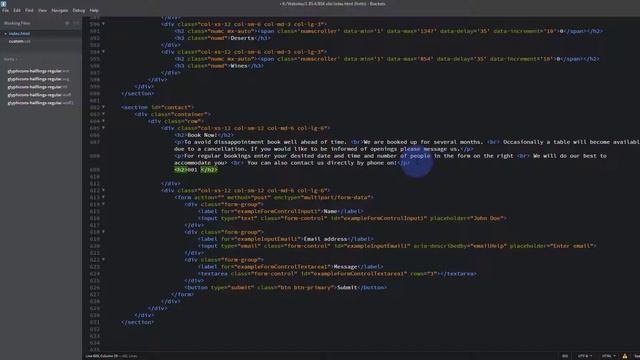Click the "Message" label text in code
The height and width of the screenshot is (360, 640).
345,267
